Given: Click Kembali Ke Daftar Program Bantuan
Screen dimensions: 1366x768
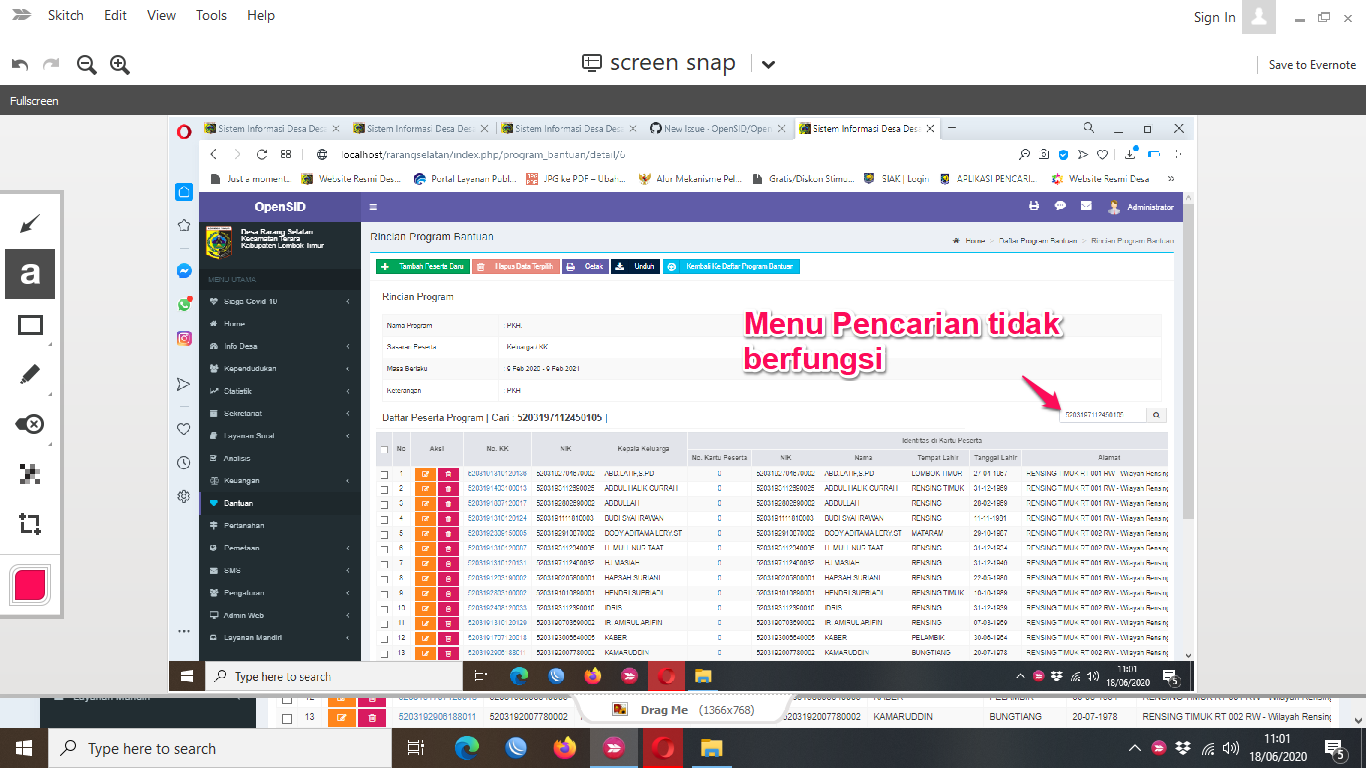Looking at the screenshot, I should [x=731, y=266].
